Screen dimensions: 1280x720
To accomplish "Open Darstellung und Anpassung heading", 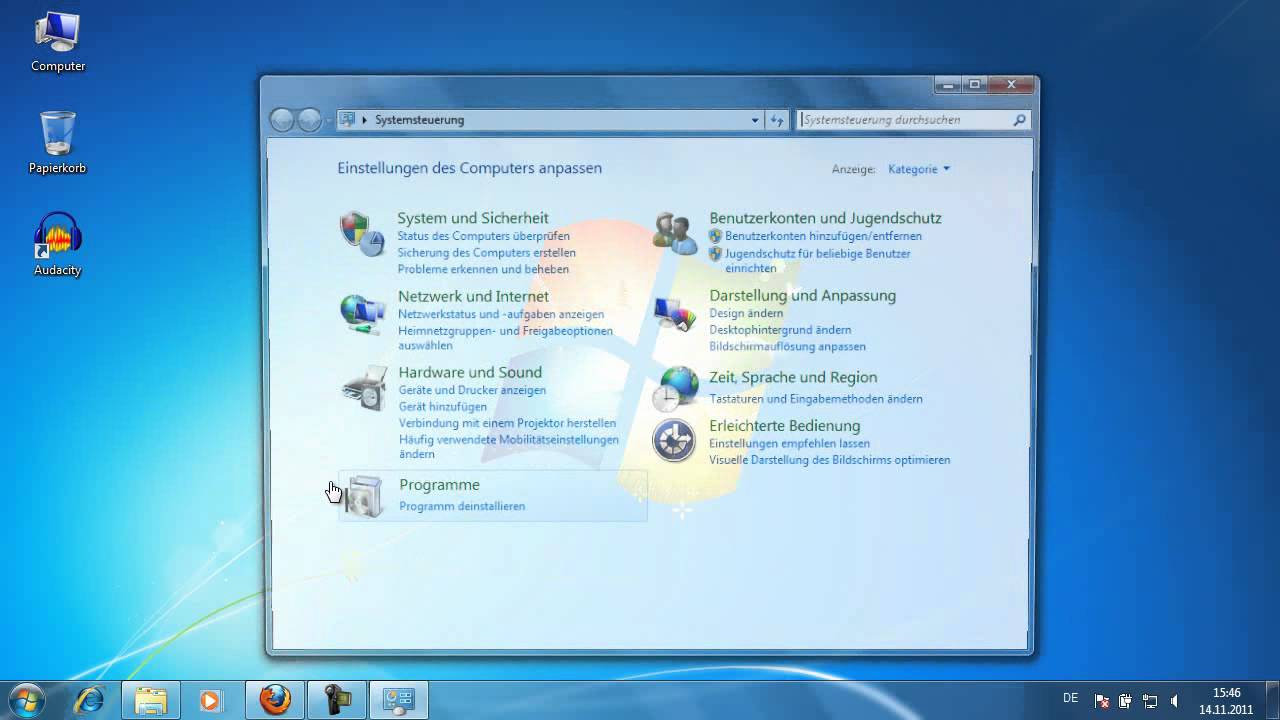I will pos(802,295).
